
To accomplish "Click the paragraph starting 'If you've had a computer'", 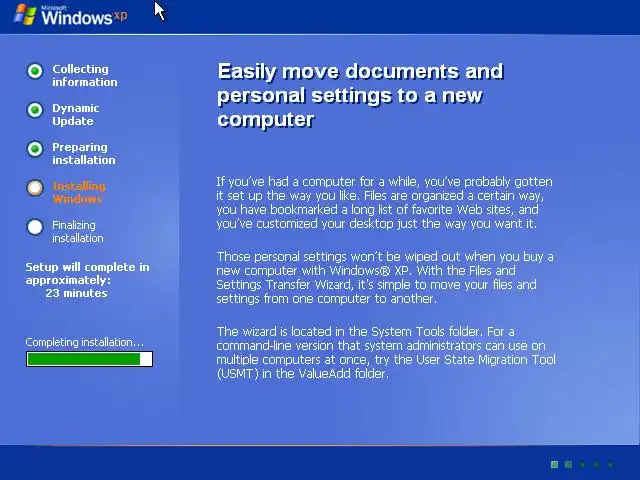I will click(x=384, y=203).
